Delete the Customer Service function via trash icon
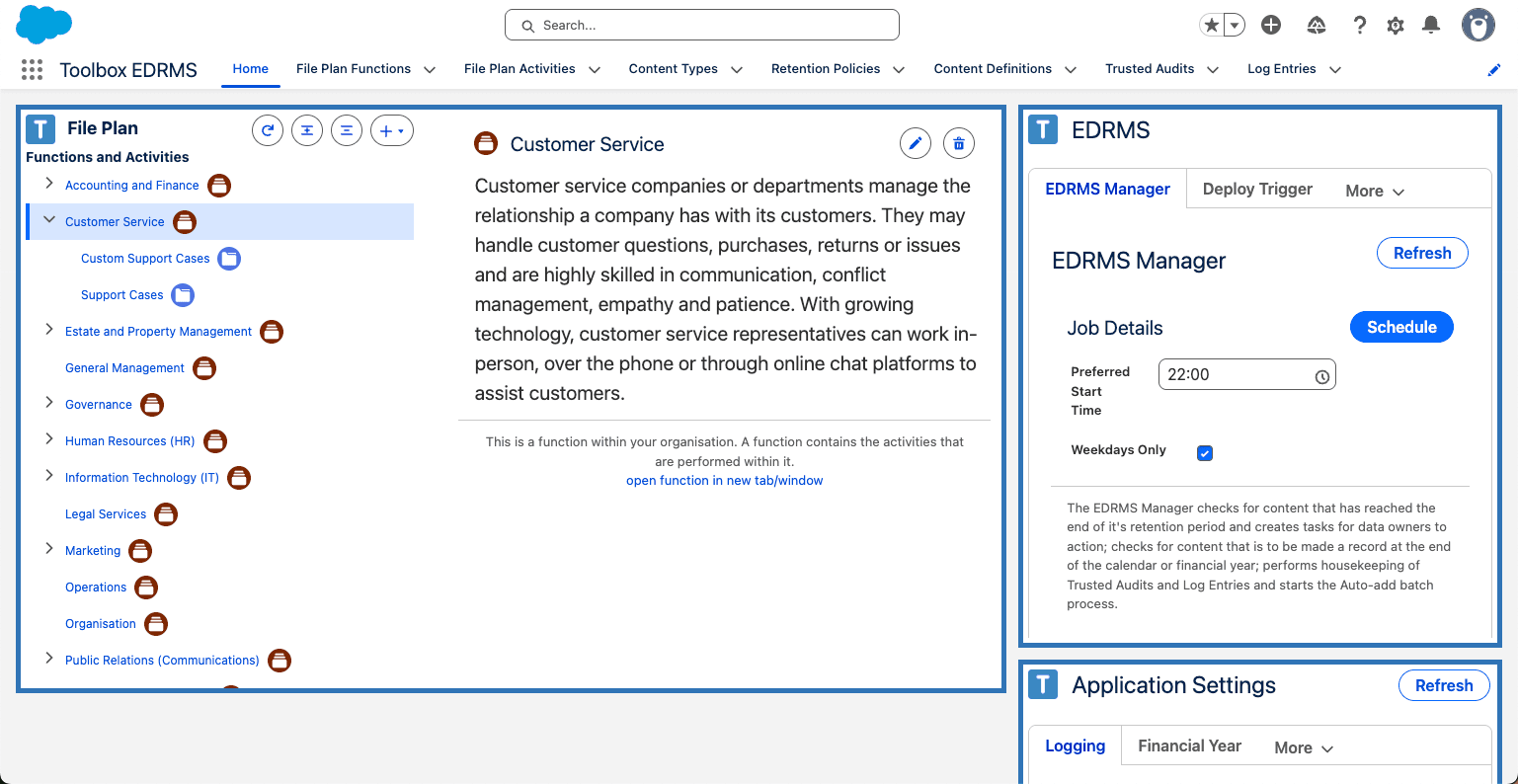Screen dimensions: 1518x784 959,144
